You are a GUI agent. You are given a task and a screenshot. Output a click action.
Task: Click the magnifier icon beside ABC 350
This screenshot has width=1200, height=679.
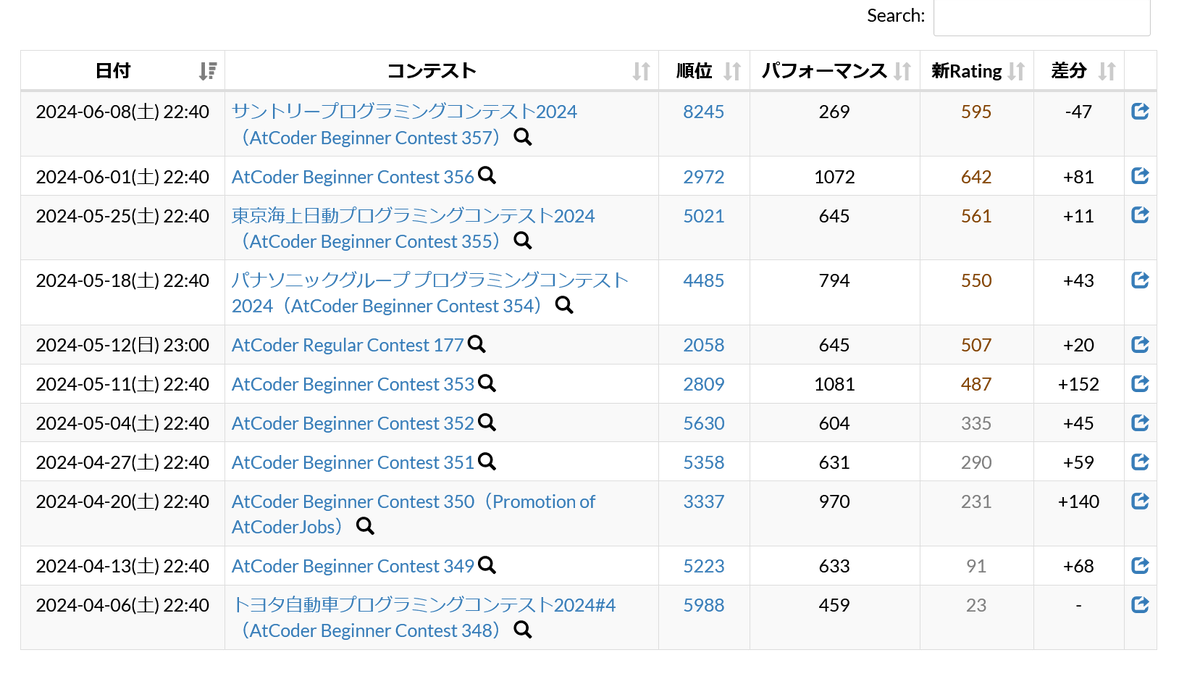(x=365, y=526)
